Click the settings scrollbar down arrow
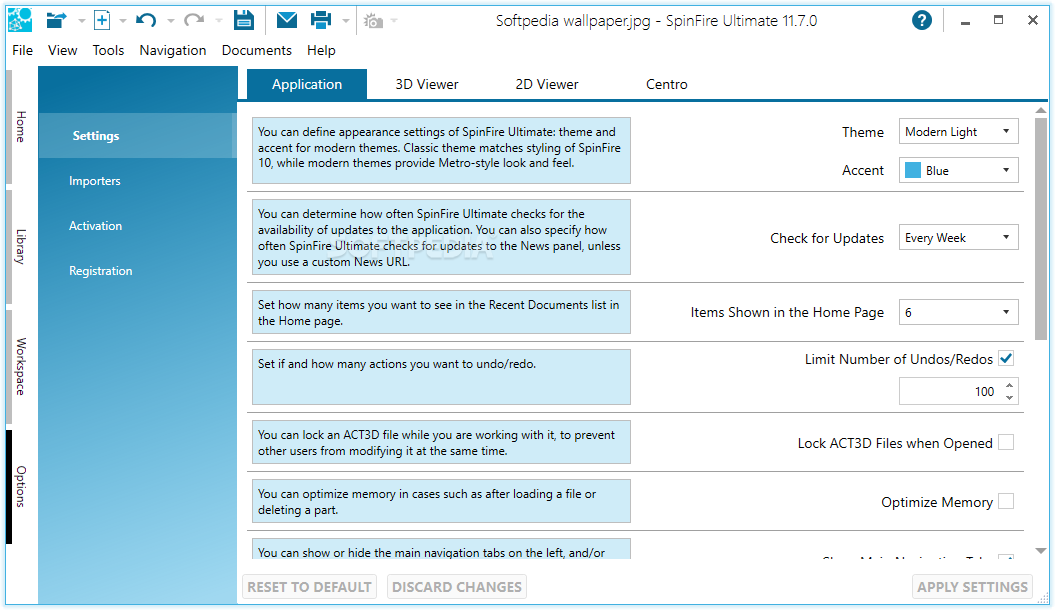The image size is (1055, 610). [1041, 551]
